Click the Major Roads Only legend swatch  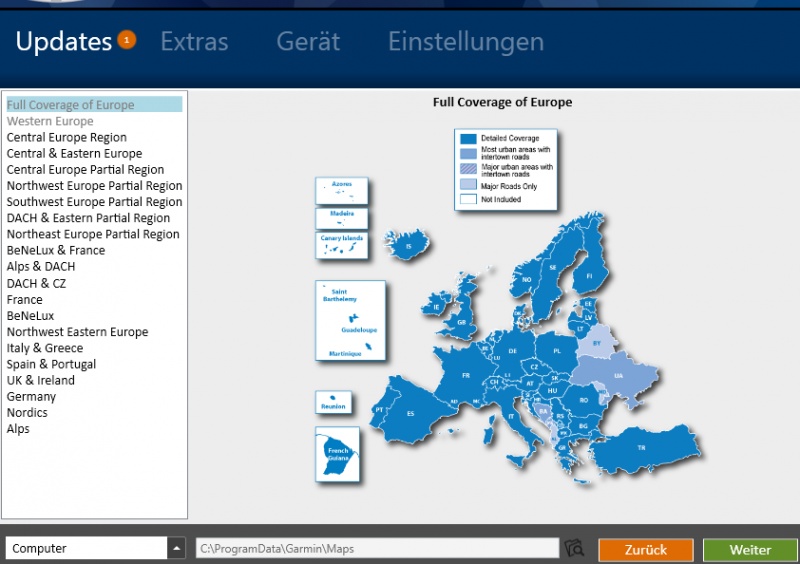point(468,185)
